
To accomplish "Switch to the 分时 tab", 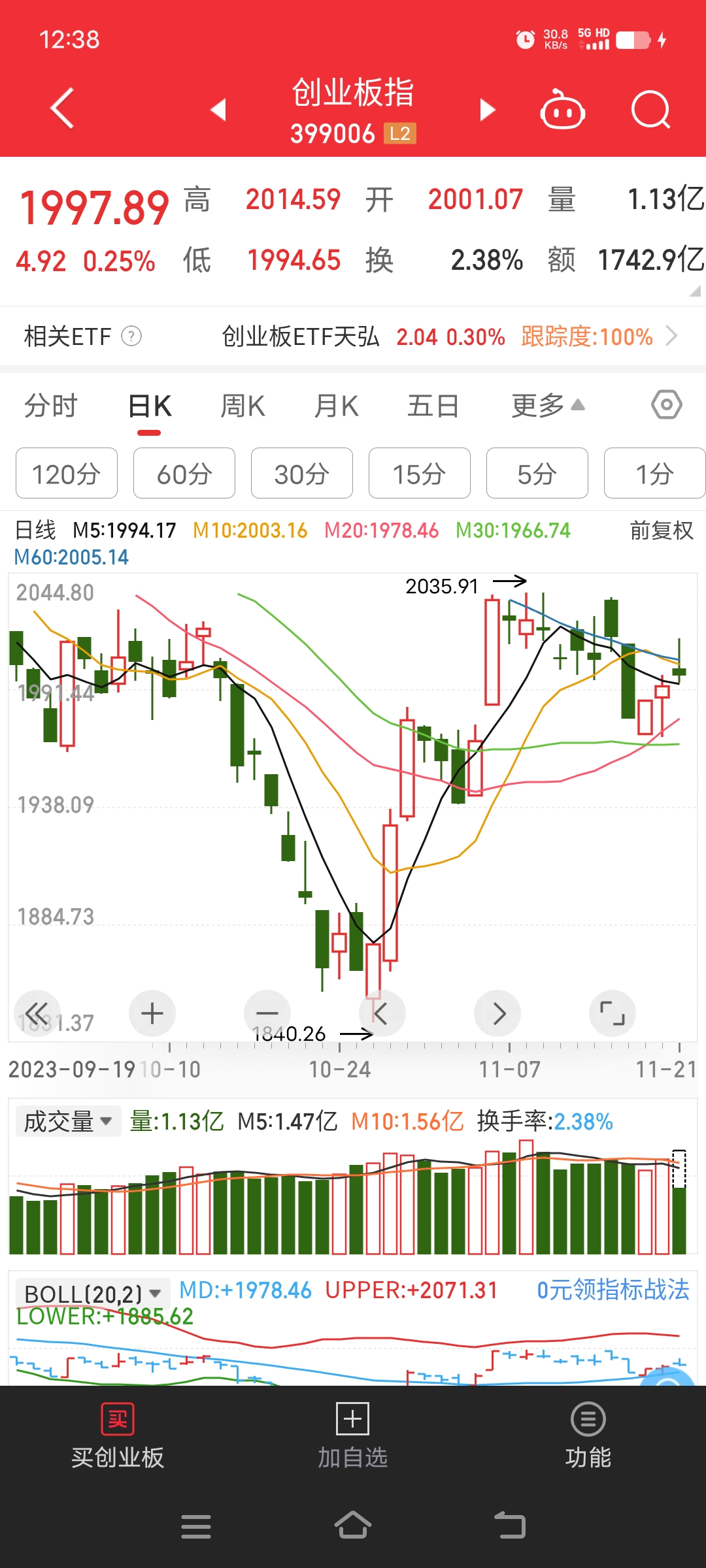I will [51, 406].
